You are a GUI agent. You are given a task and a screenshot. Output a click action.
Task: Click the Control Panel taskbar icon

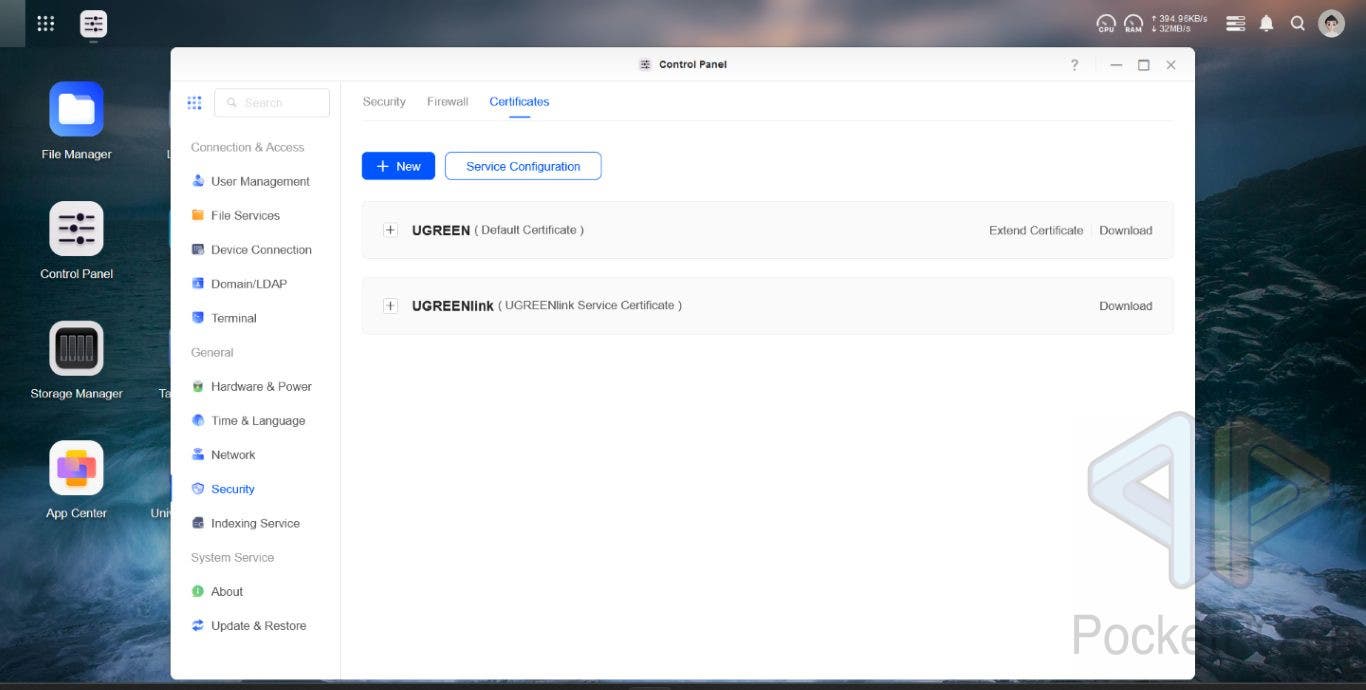point(93,23)
